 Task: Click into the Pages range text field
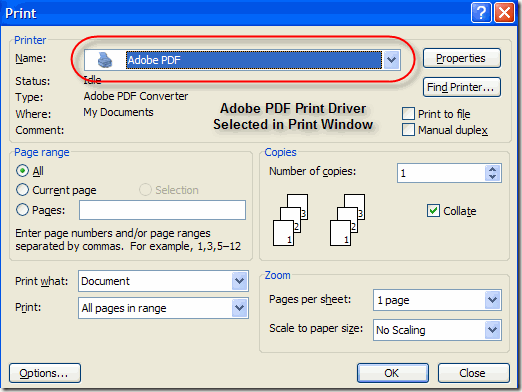point(162,210)
